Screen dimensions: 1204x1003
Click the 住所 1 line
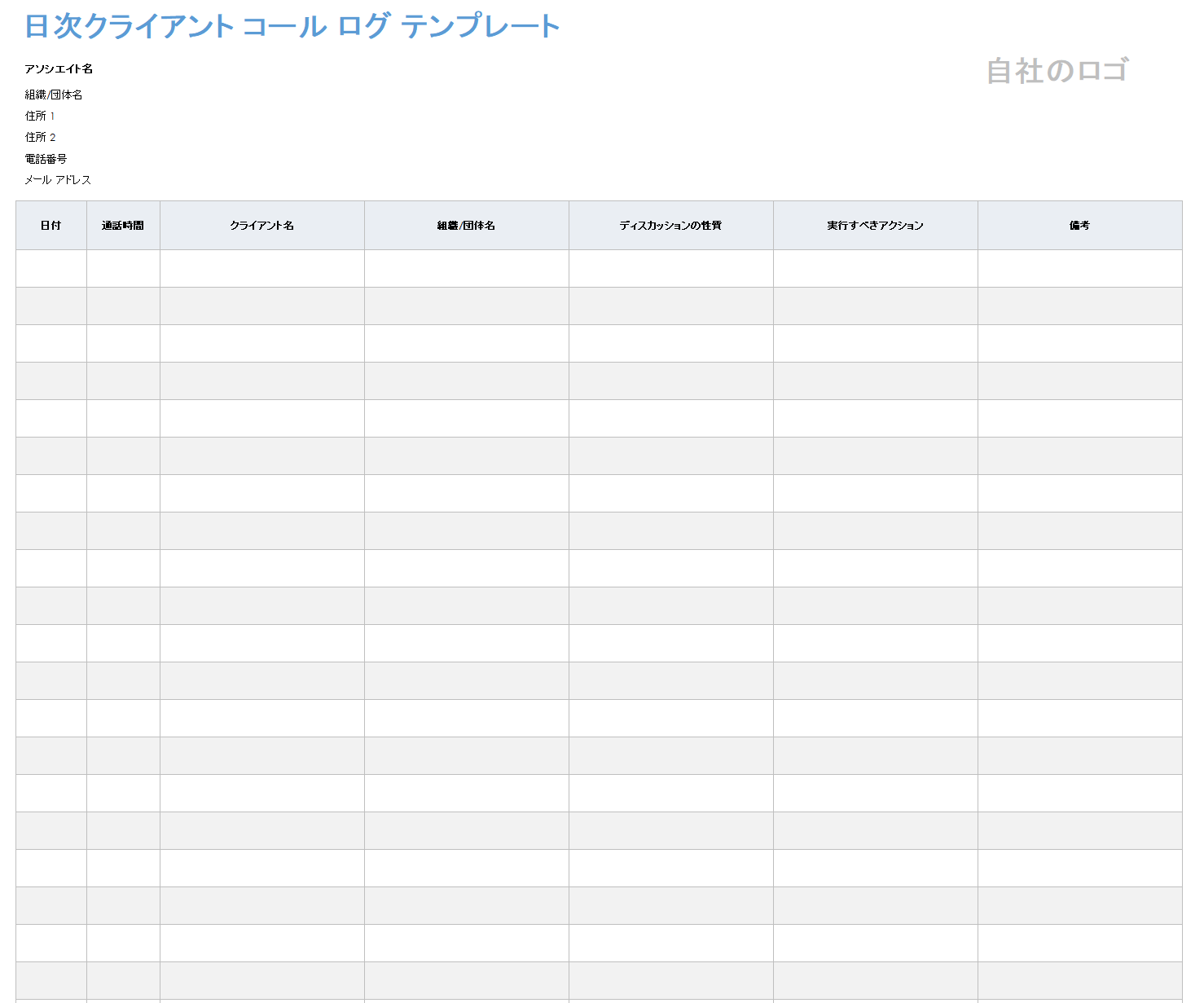pos(40,117)
